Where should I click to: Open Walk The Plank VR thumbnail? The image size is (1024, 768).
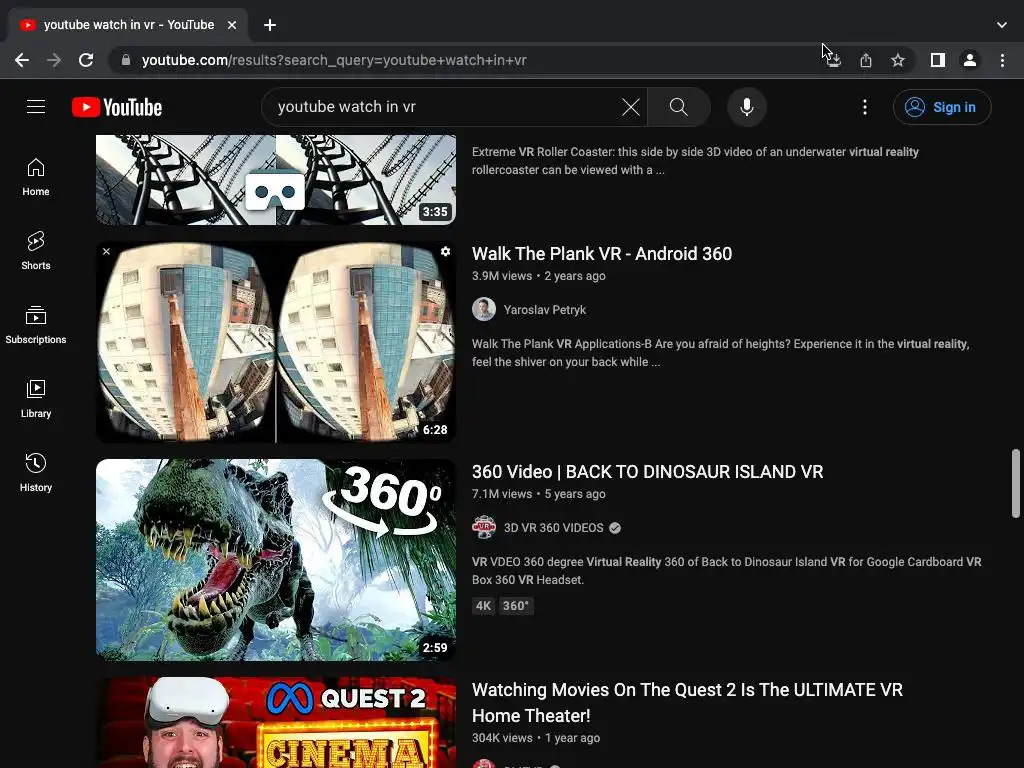click(x=276, y=342)
